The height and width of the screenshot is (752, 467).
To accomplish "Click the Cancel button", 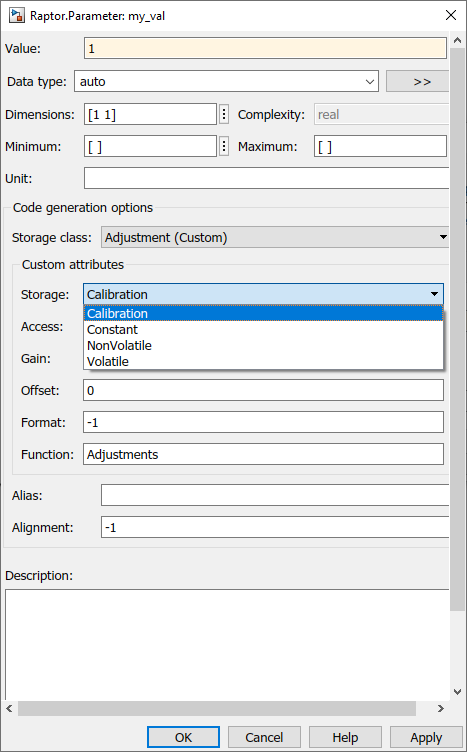I will [x=264, y=737].
